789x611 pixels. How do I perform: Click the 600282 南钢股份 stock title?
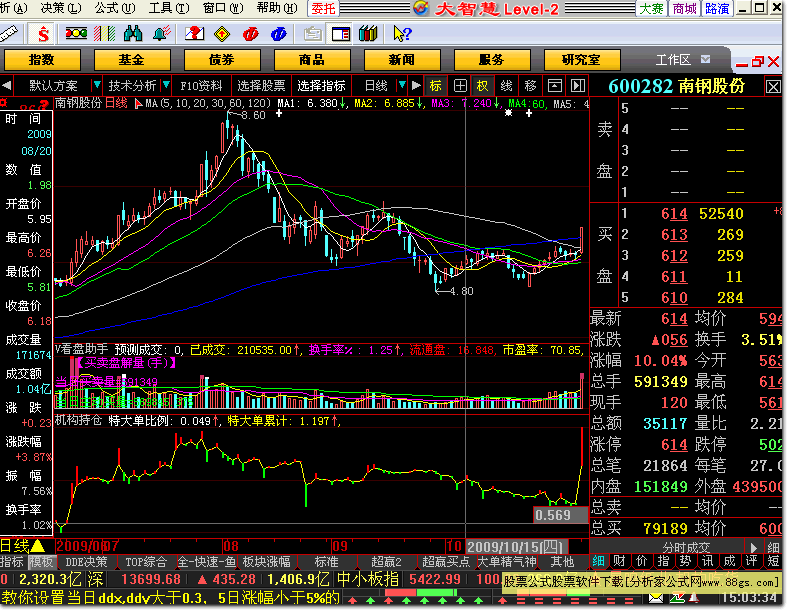676,87
